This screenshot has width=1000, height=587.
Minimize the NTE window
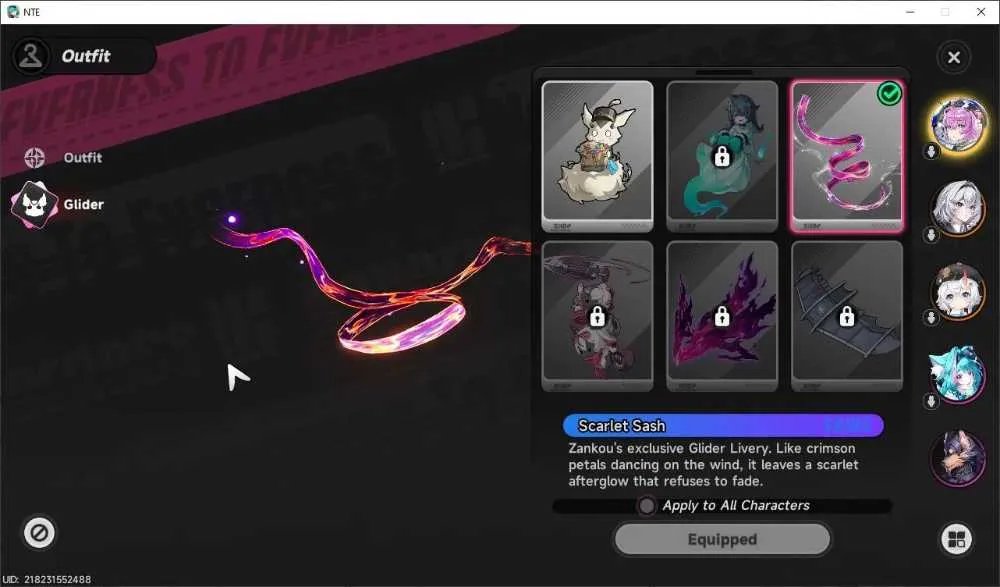[910, 12]
